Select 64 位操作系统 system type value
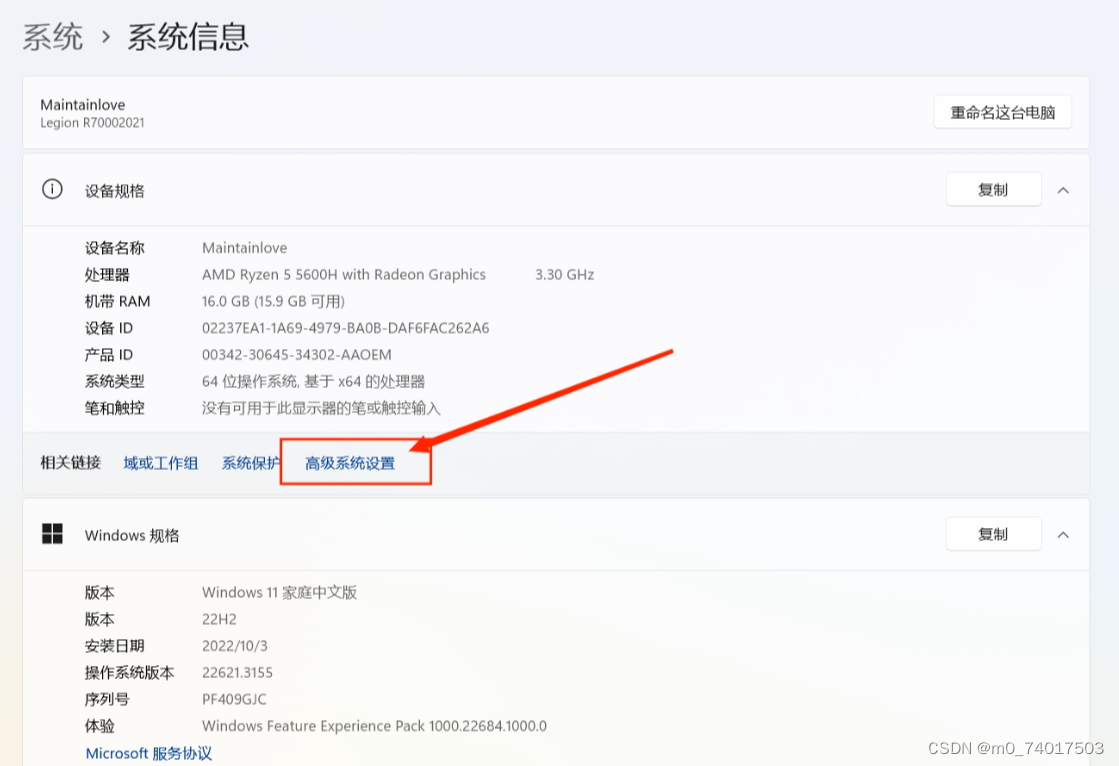Viewport: 1119px width, 766px height. click(x=313, y=381)
